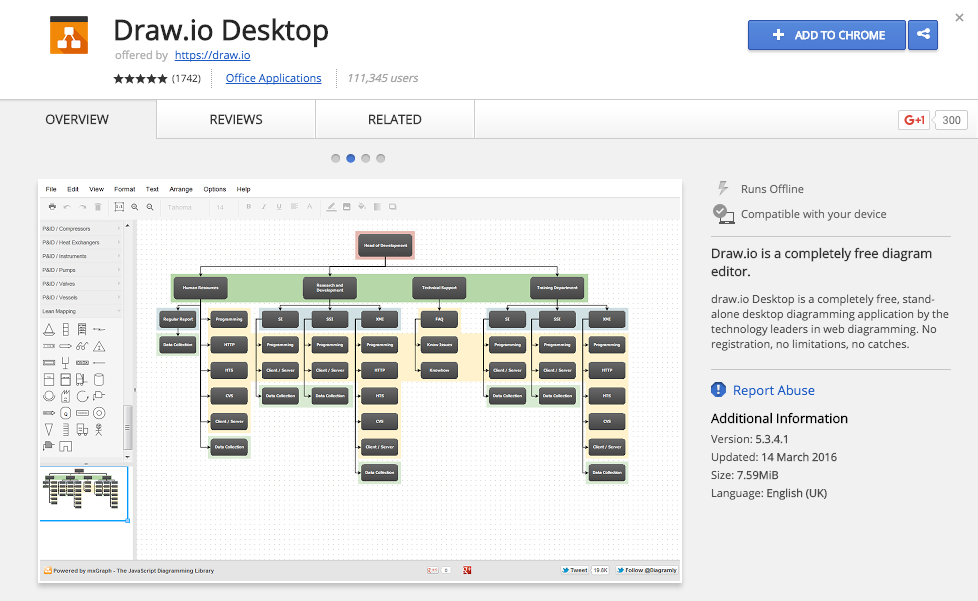Open the Related tab

tap(394, 120)
